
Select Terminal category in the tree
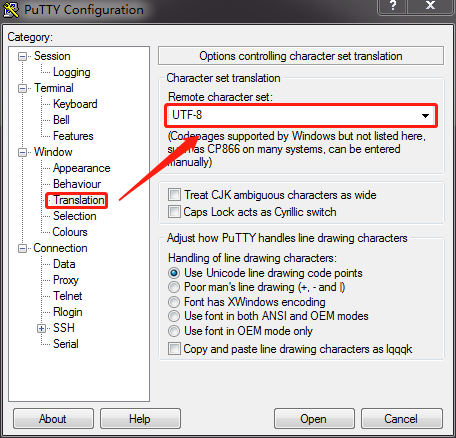[x=54, y=88]
